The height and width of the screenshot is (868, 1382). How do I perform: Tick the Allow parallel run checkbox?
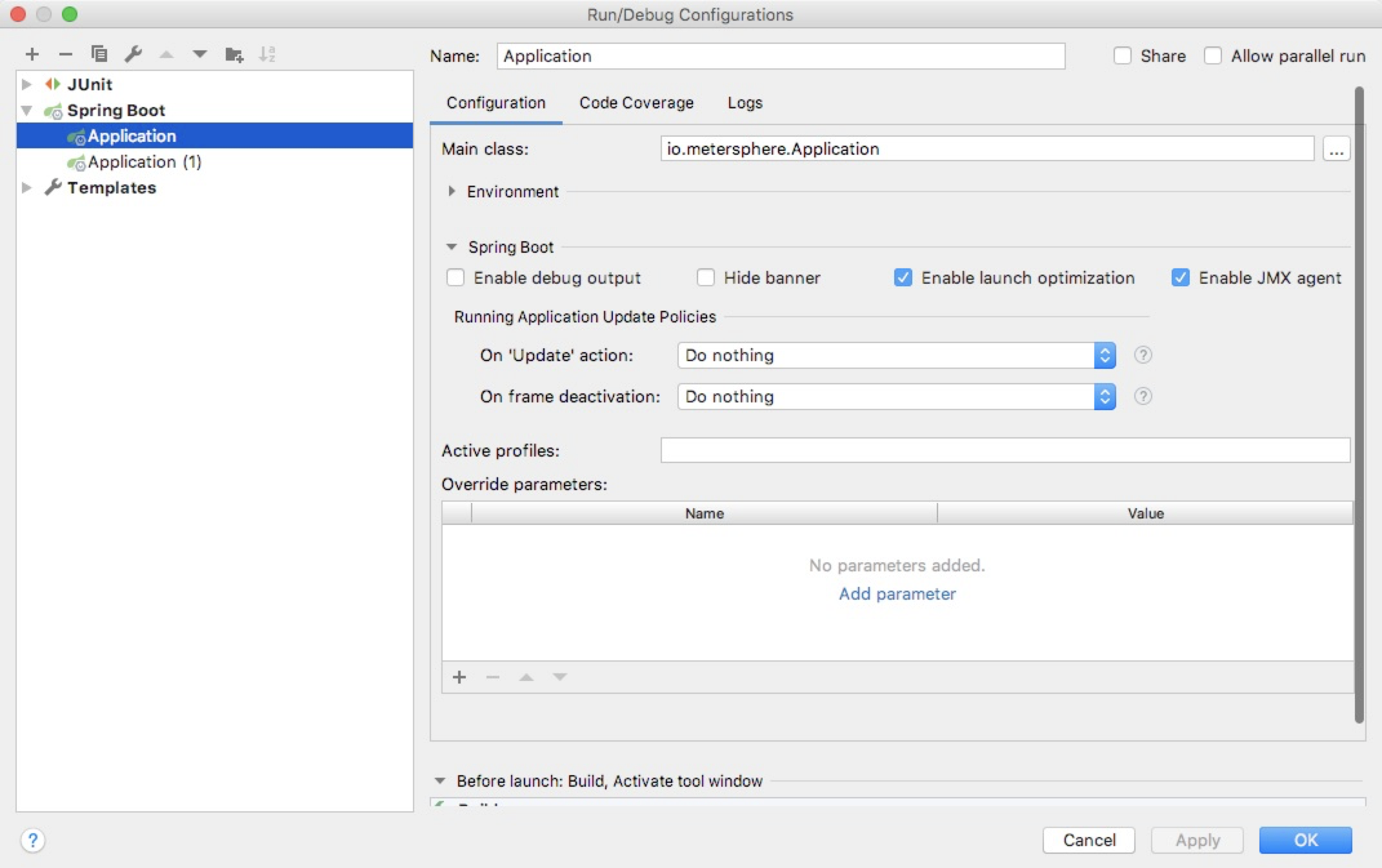click(1212, 56)
